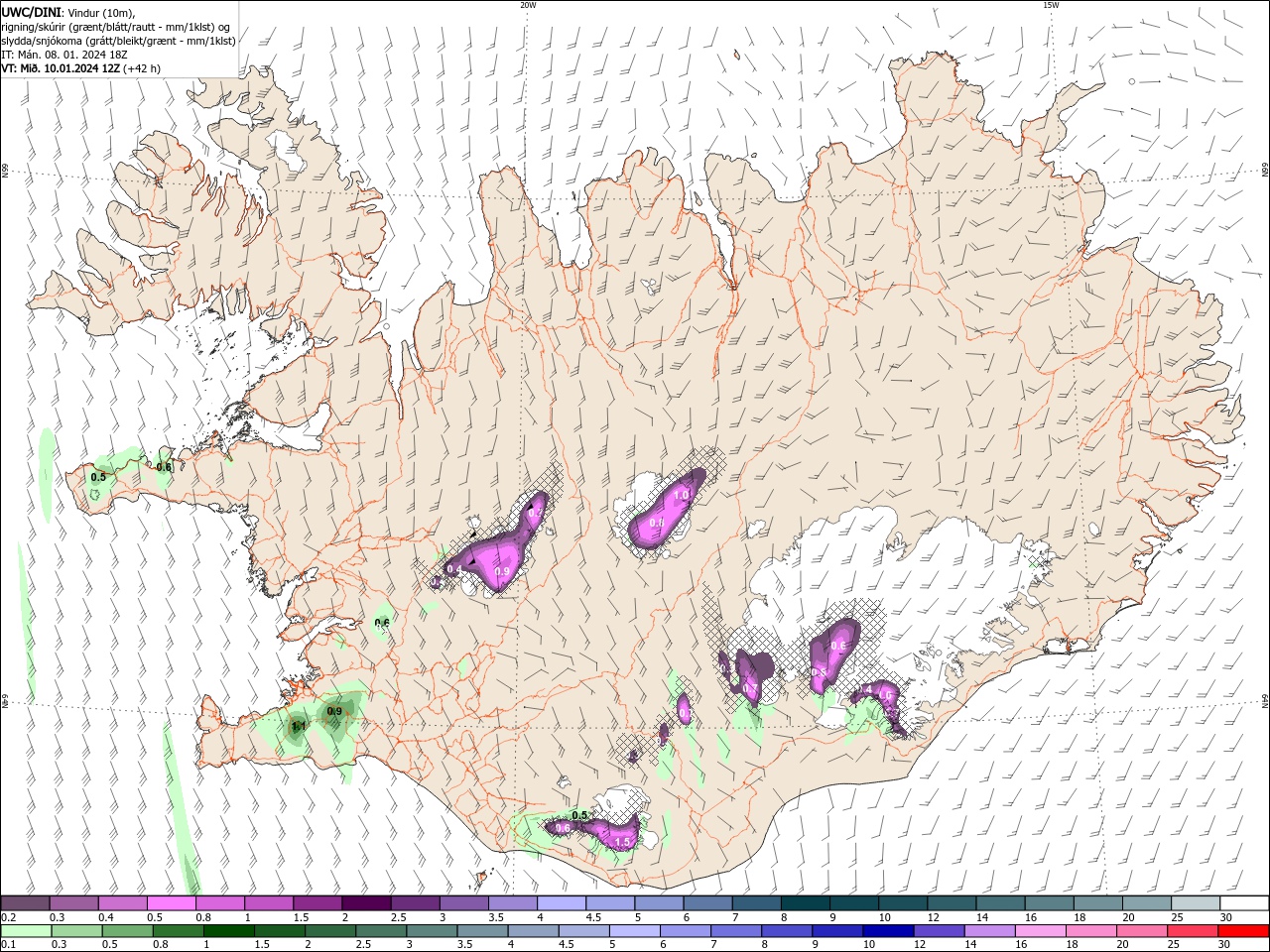Pick light gray upper swatch starting at 25
Image resolution: width=1270 pixels, height=952 pixels.
[x=1196, y=903]
